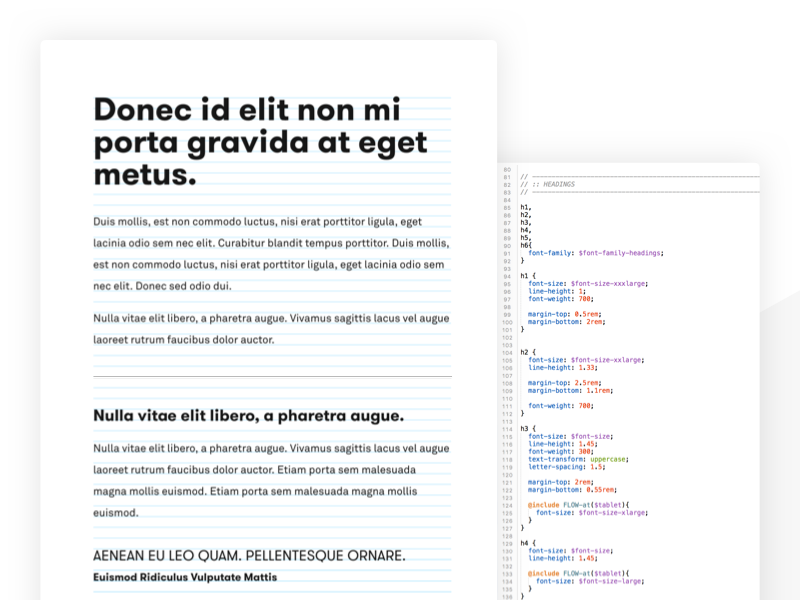Click the heading word 'metus.'

click(145, 174)
